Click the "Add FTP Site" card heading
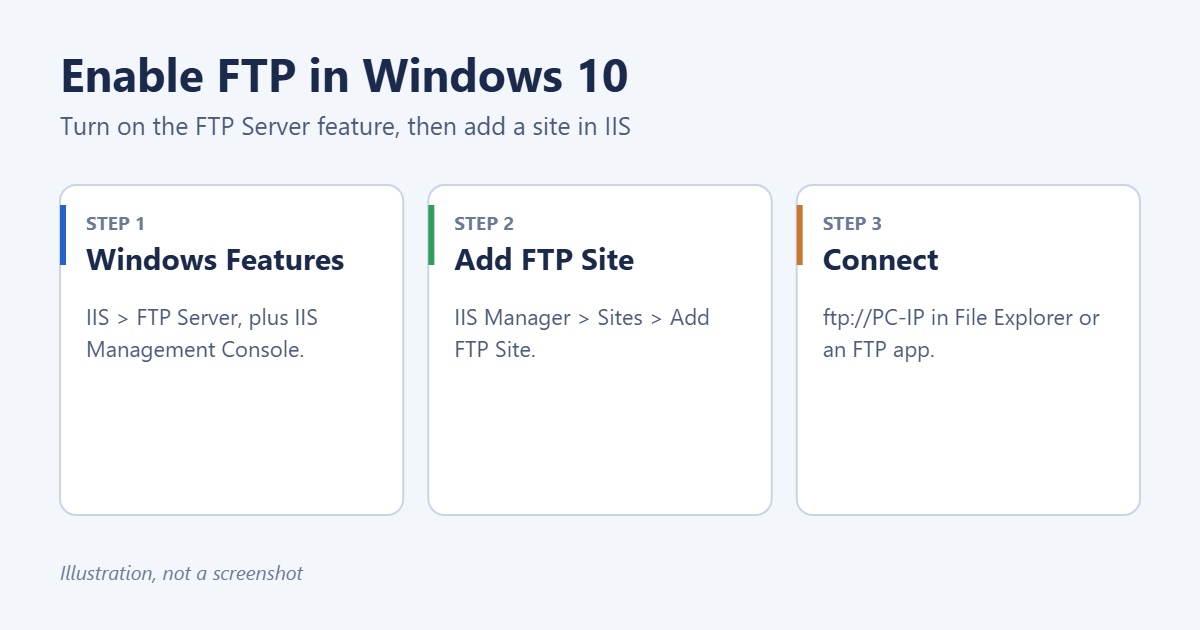The width and height of the screenshot is (1200, 630). tap(544, 260)
